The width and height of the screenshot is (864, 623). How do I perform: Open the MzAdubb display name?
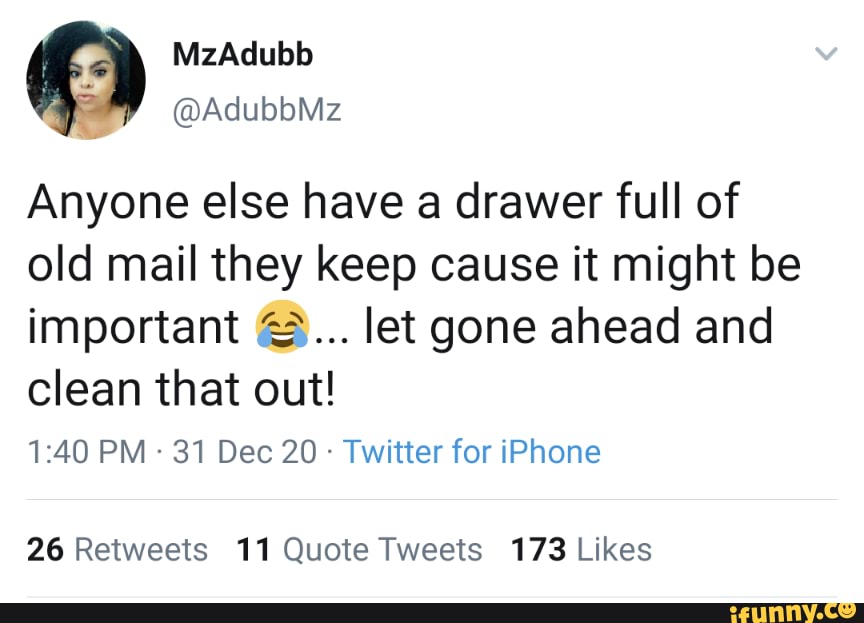point(243,54)
